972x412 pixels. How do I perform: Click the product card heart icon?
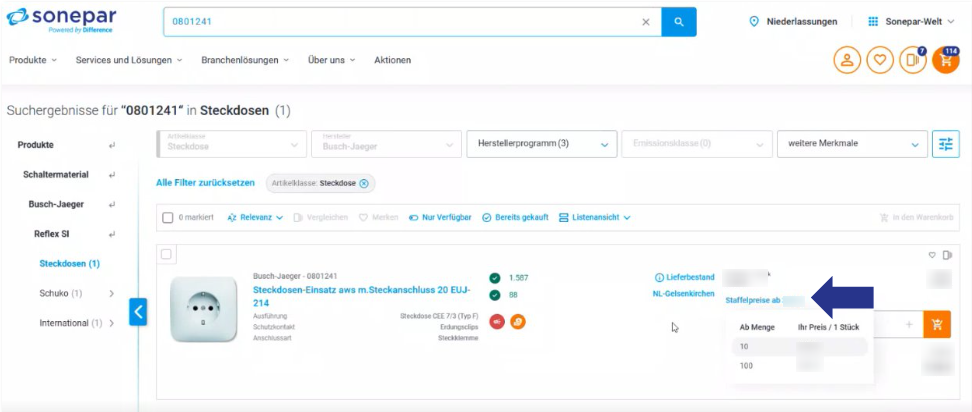(932, 255)
